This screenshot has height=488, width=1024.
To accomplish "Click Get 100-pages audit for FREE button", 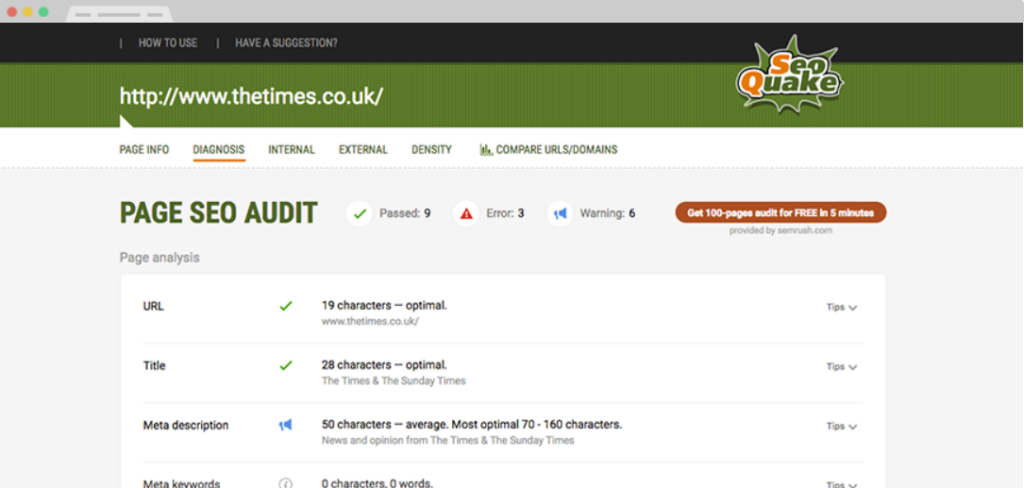I will pyautogui.click(x=780, y=212).
